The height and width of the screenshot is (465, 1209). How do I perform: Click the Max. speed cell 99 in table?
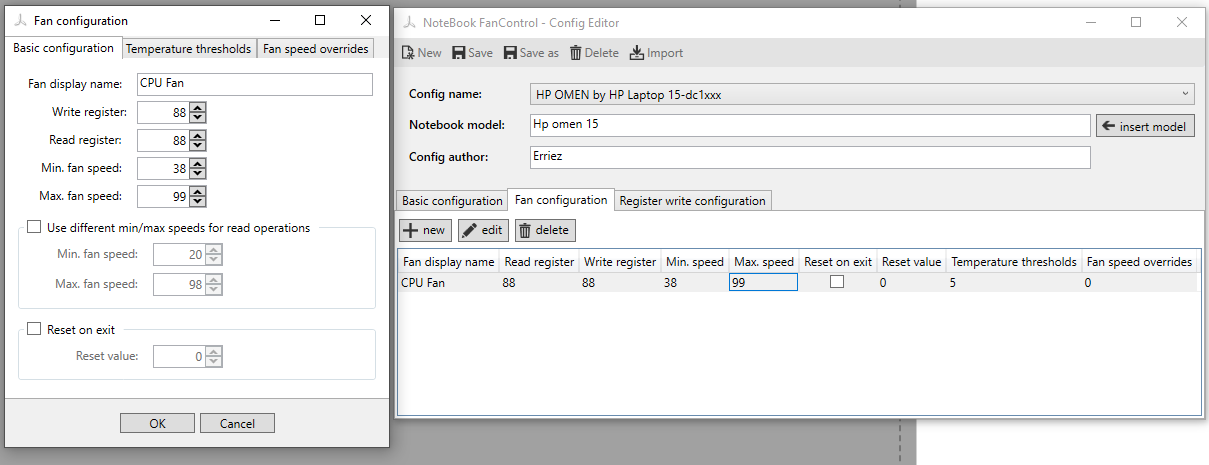(x=763, y=283)
